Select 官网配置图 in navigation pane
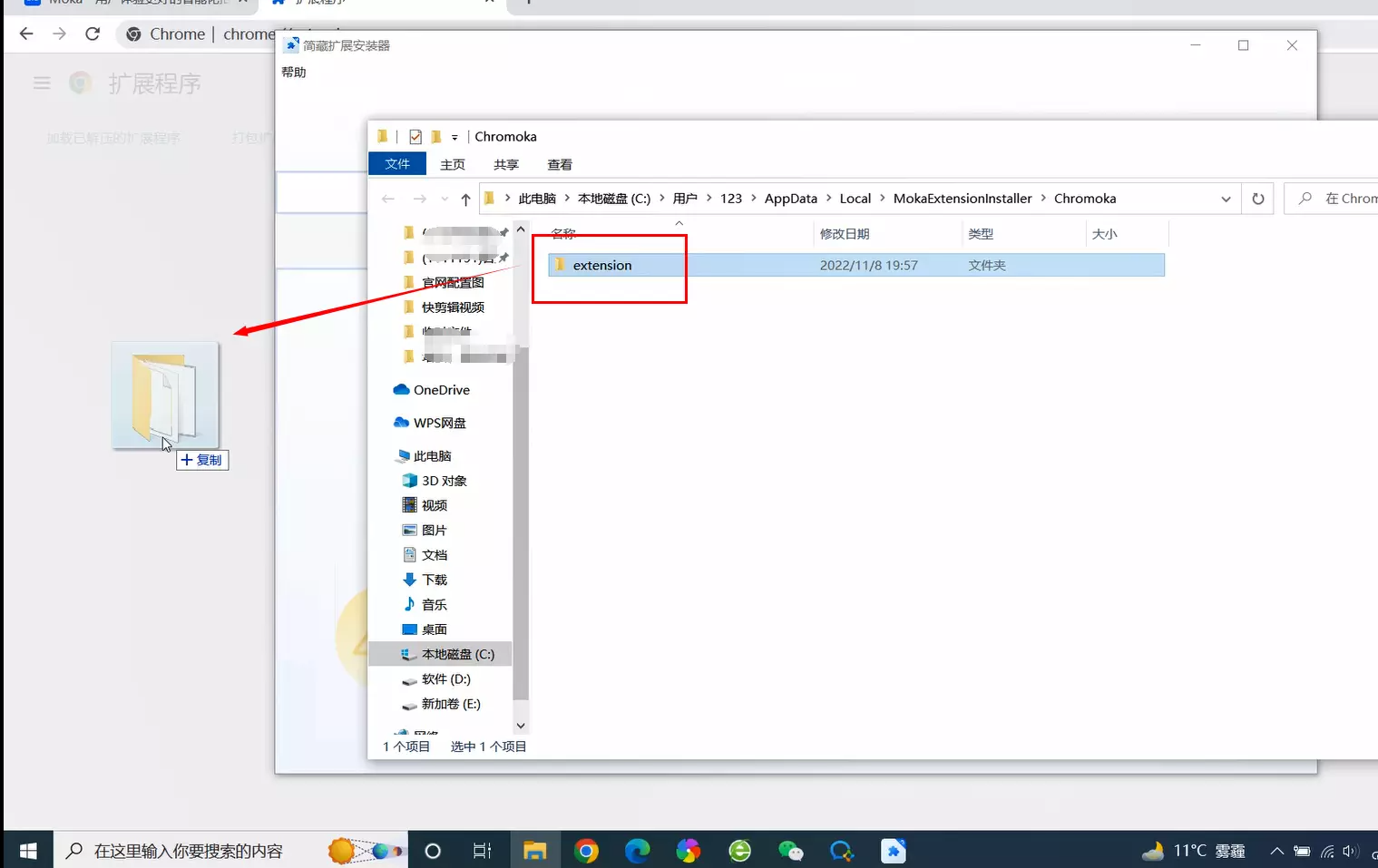 point(453,283)
